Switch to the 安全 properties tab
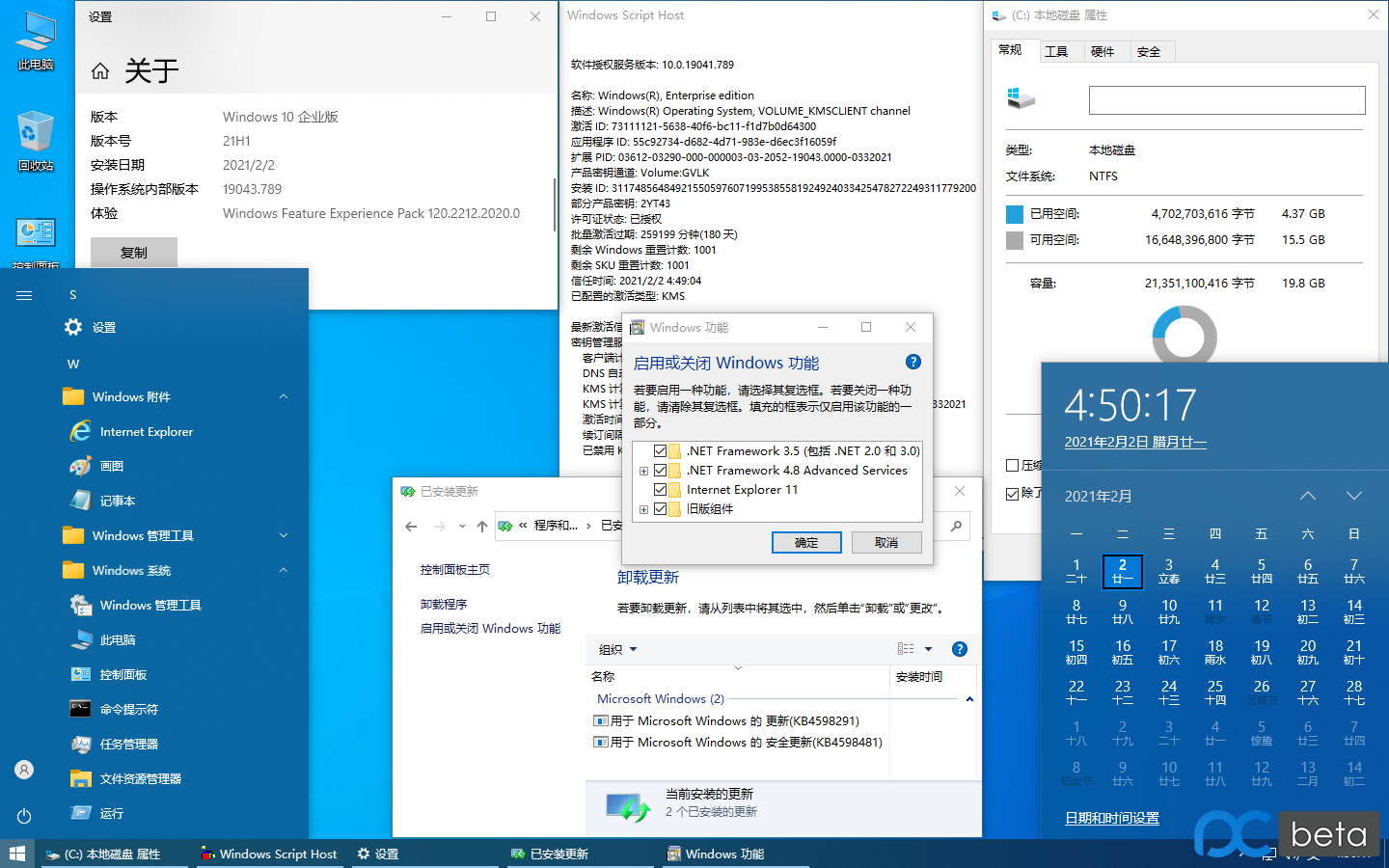 [x=1148, y=52]
